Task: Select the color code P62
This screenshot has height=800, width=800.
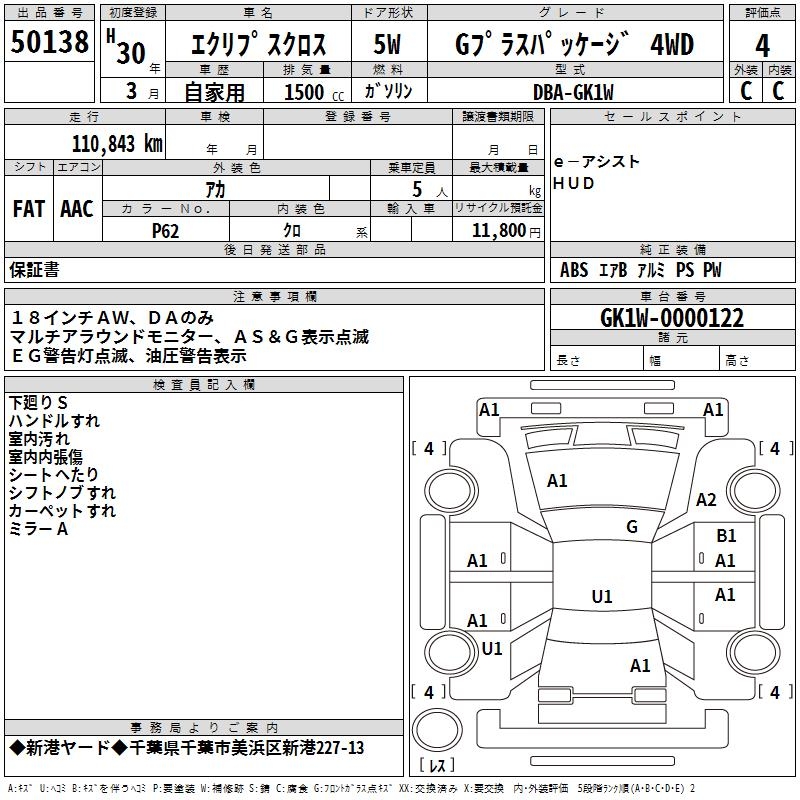Action: tap(166, 231)
